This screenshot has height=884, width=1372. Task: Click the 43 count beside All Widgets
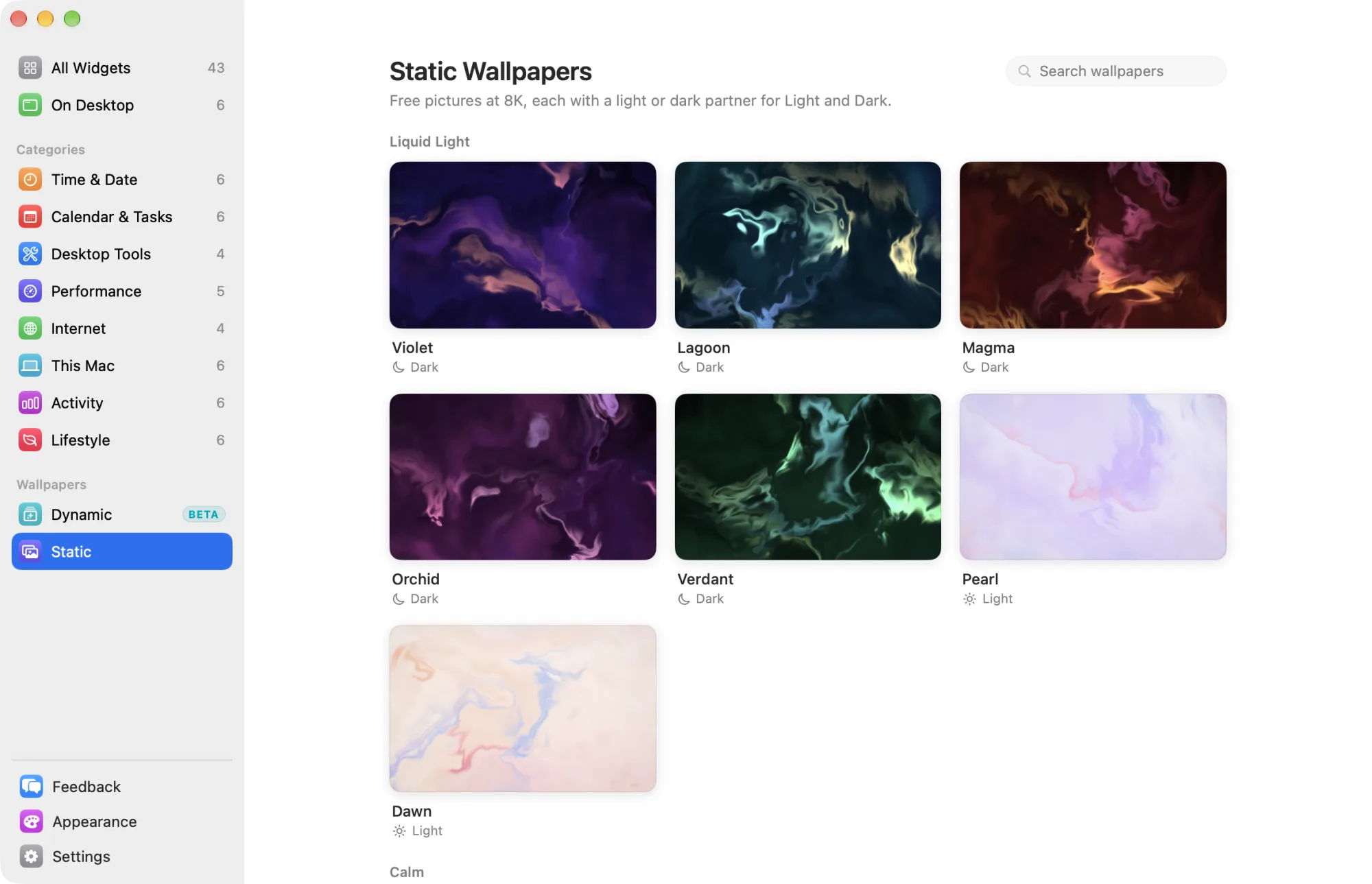(x=216, y=68)
